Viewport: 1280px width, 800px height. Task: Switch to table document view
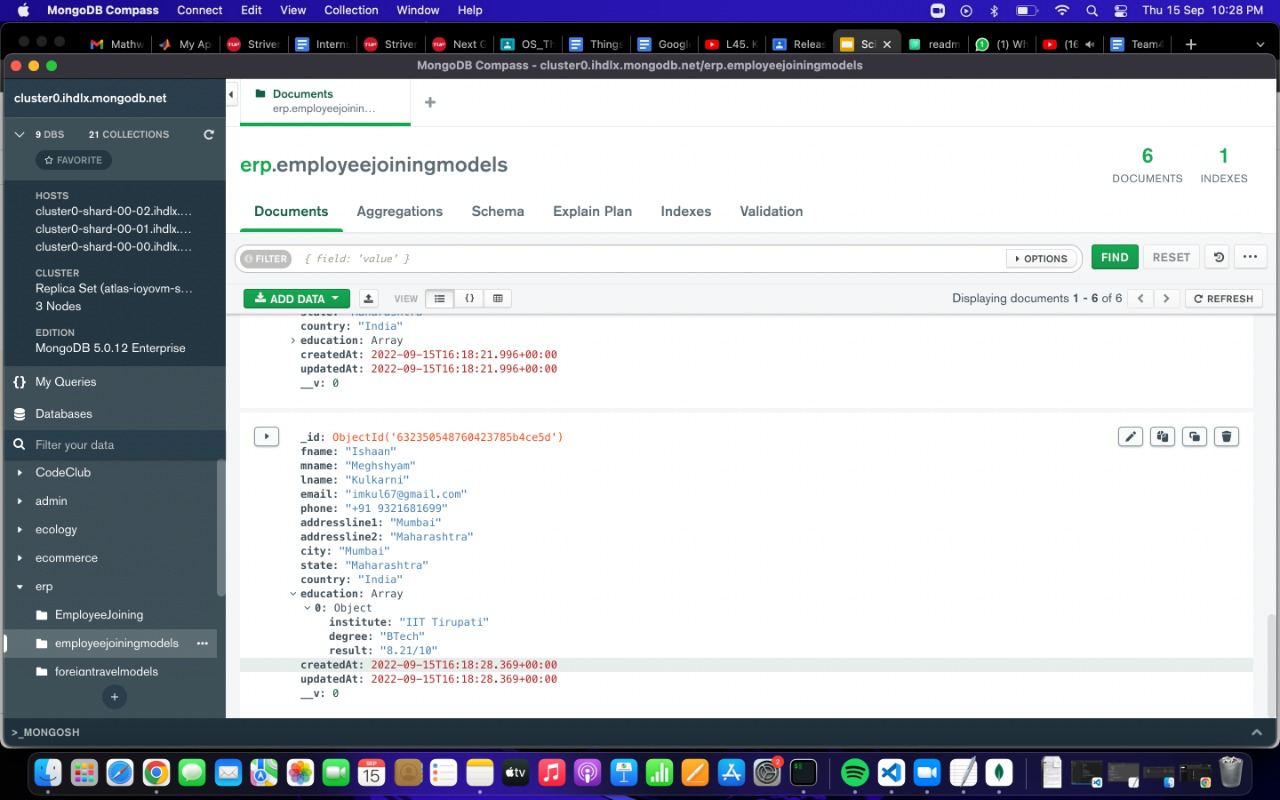tap(497, 298)
